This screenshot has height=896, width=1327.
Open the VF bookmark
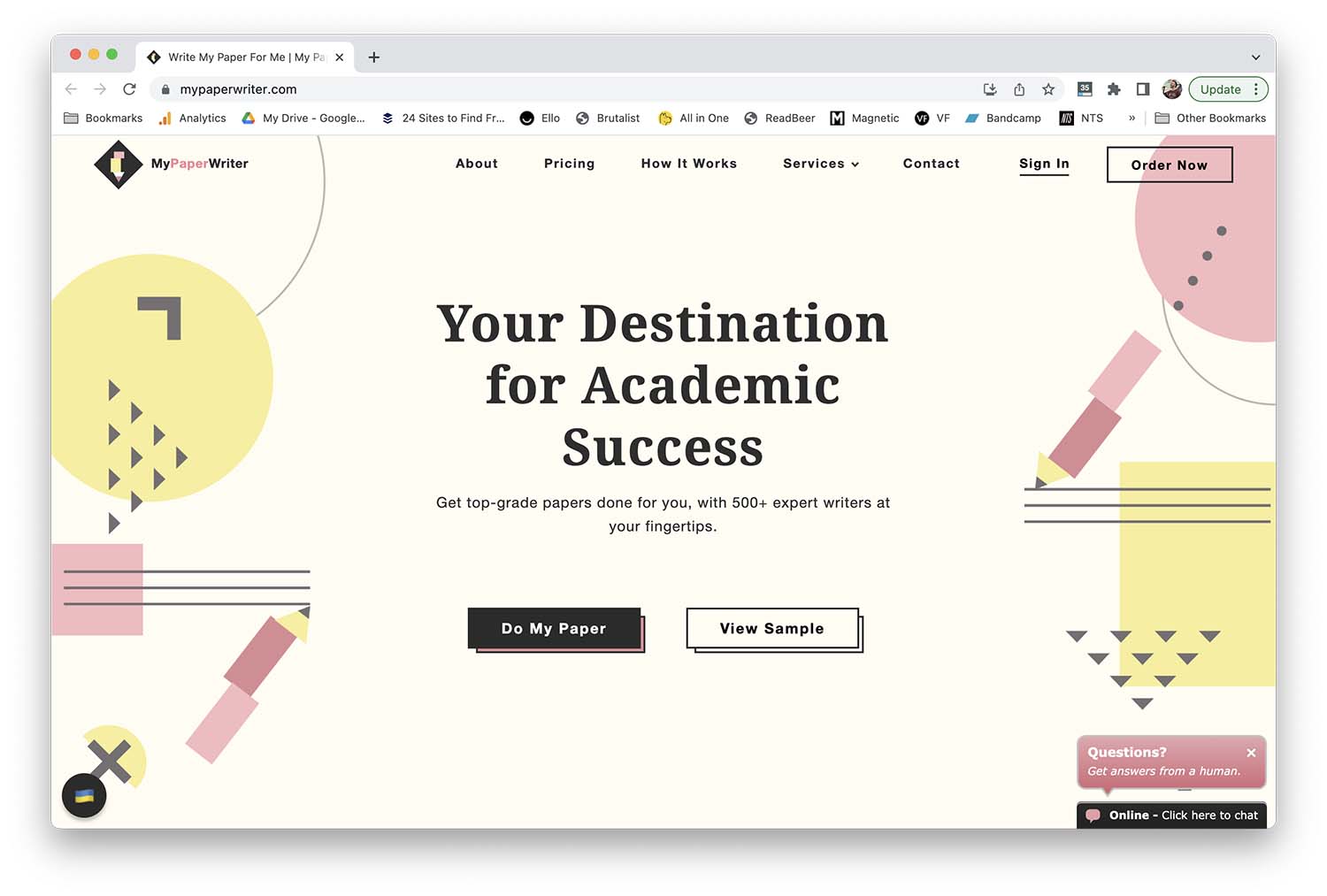coord(932,119)
